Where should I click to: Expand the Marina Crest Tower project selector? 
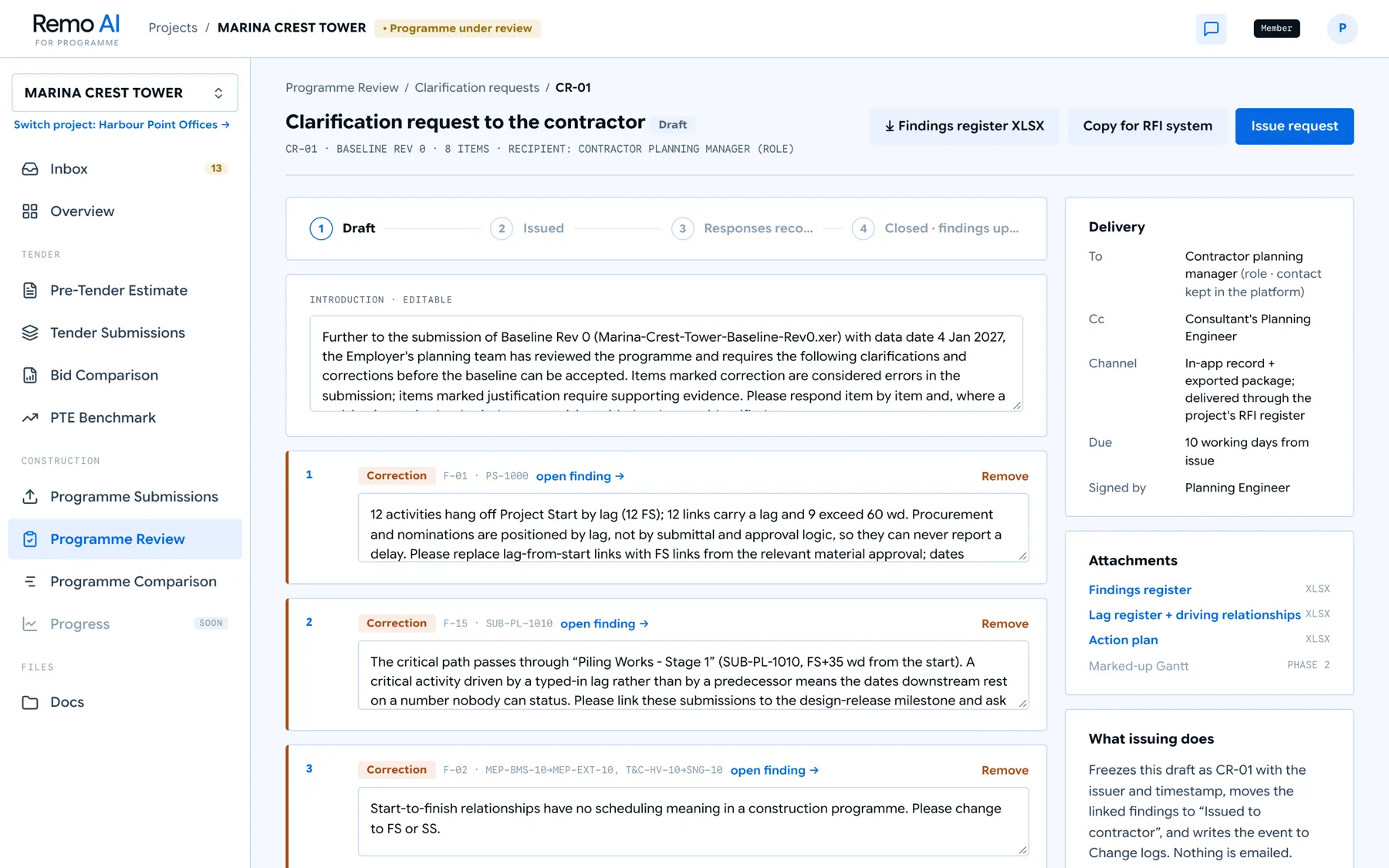pyautogui.click(x=125, y=93)
